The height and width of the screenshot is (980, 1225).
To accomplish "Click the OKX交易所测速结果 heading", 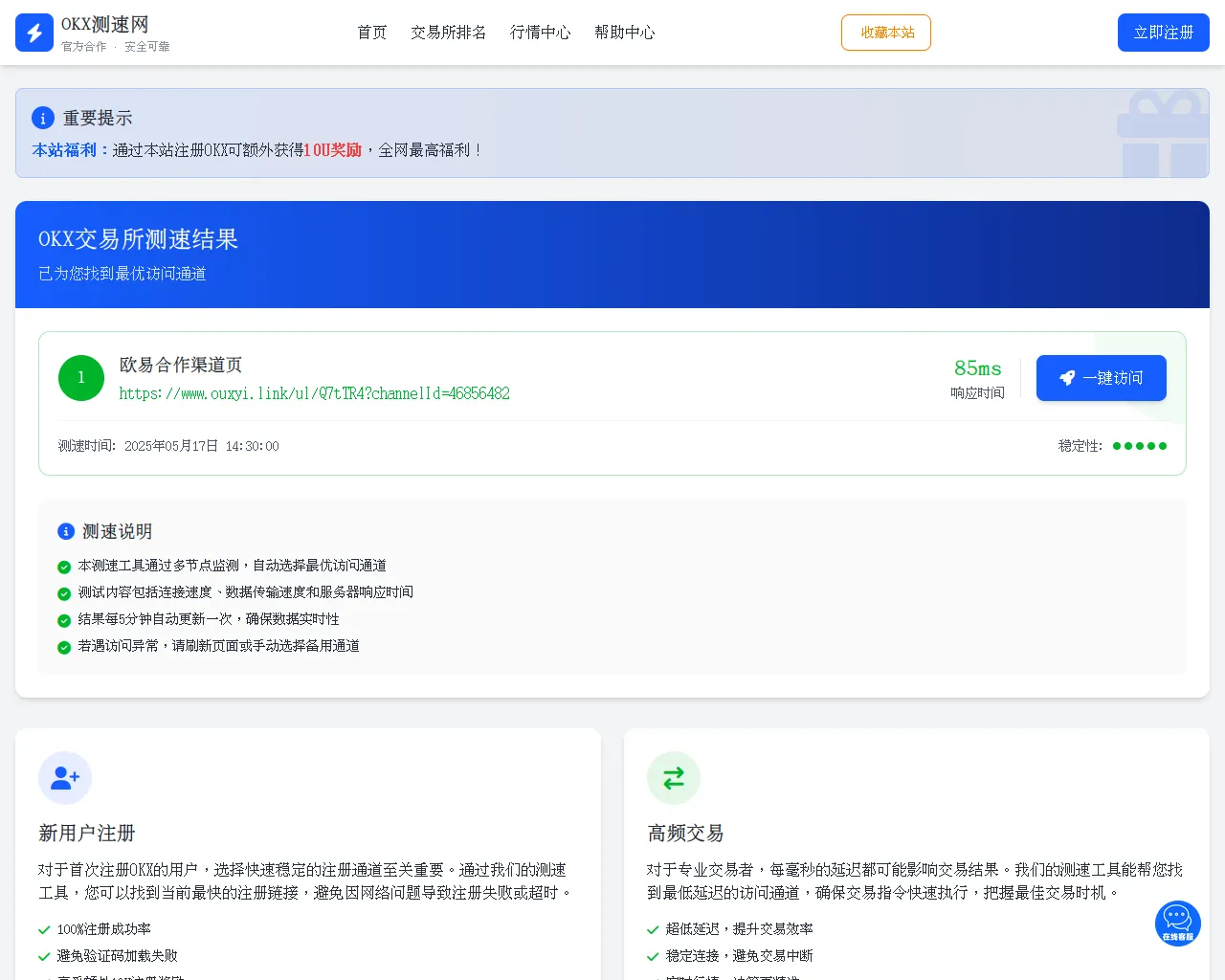I will pyautogui.click(x=138, y=239).
